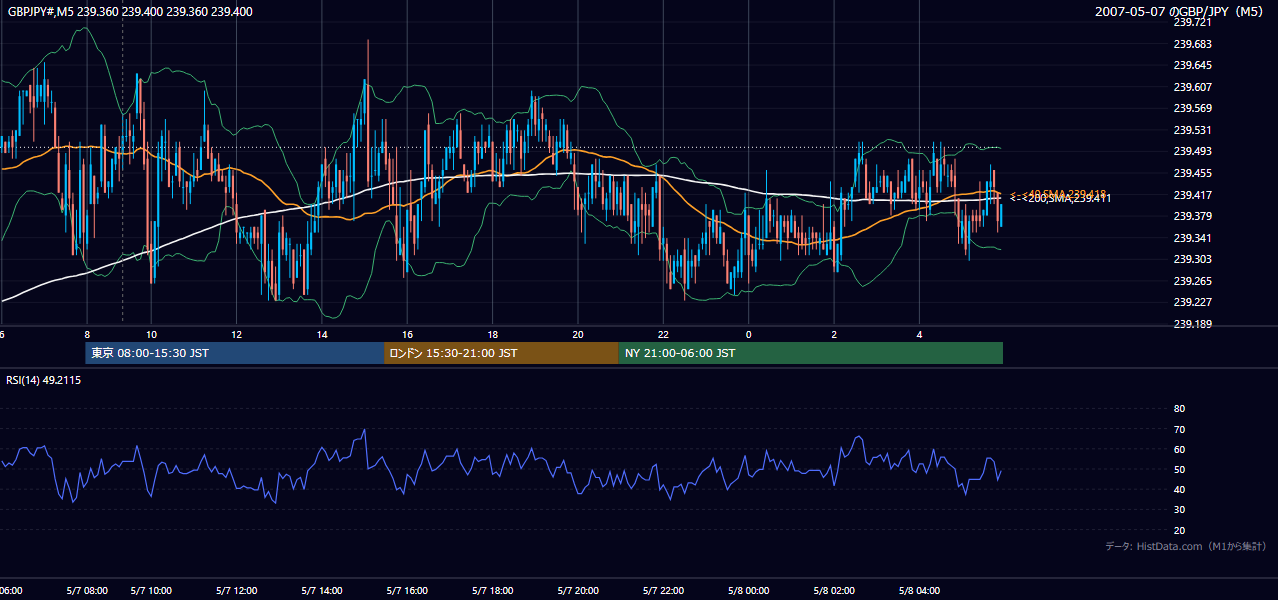Click price level 239.189 on the axis
This screenshot has width=1278, height=600.
coord(1192,324)
